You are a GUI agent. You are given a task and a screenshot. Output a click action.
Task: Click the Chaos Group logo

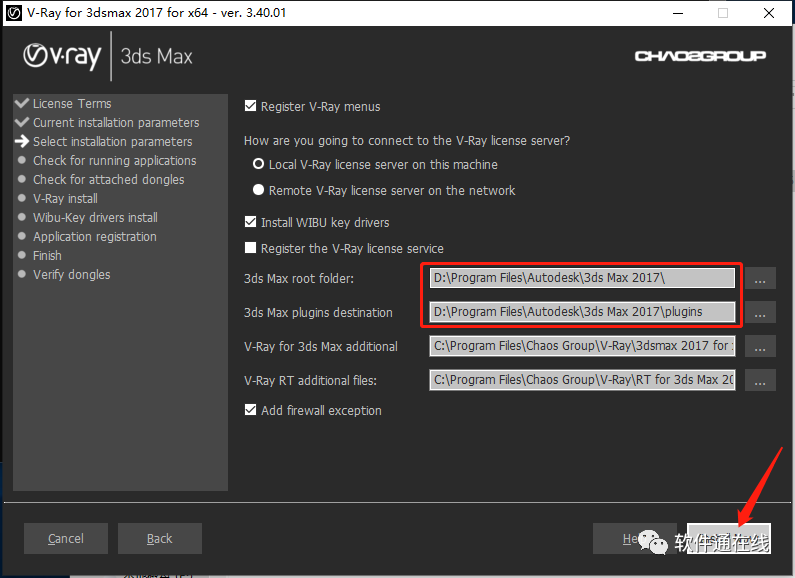pyautogui.click(x=700, y=56)
